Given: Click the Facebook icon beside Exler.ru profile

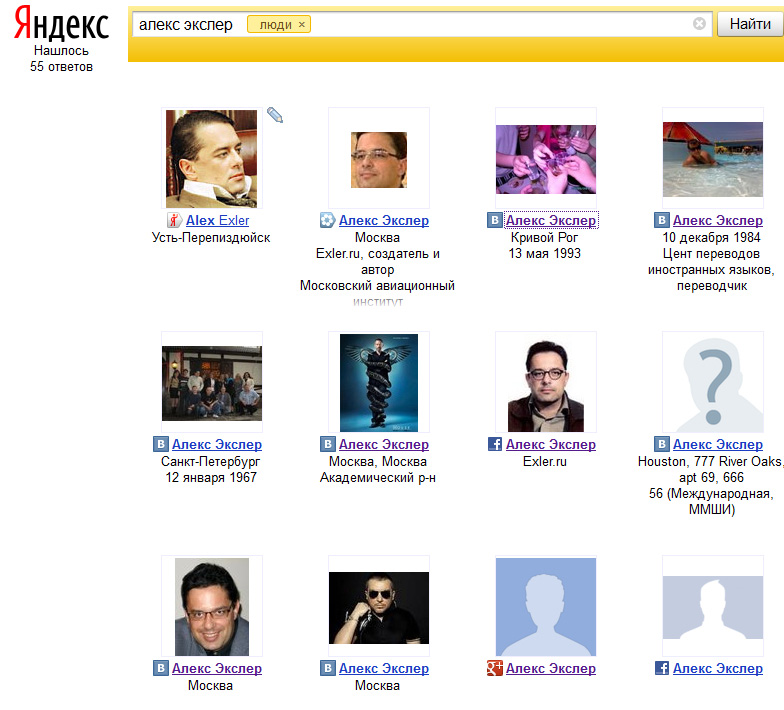Looking at the screenshot, I should (x=495, y=445).
